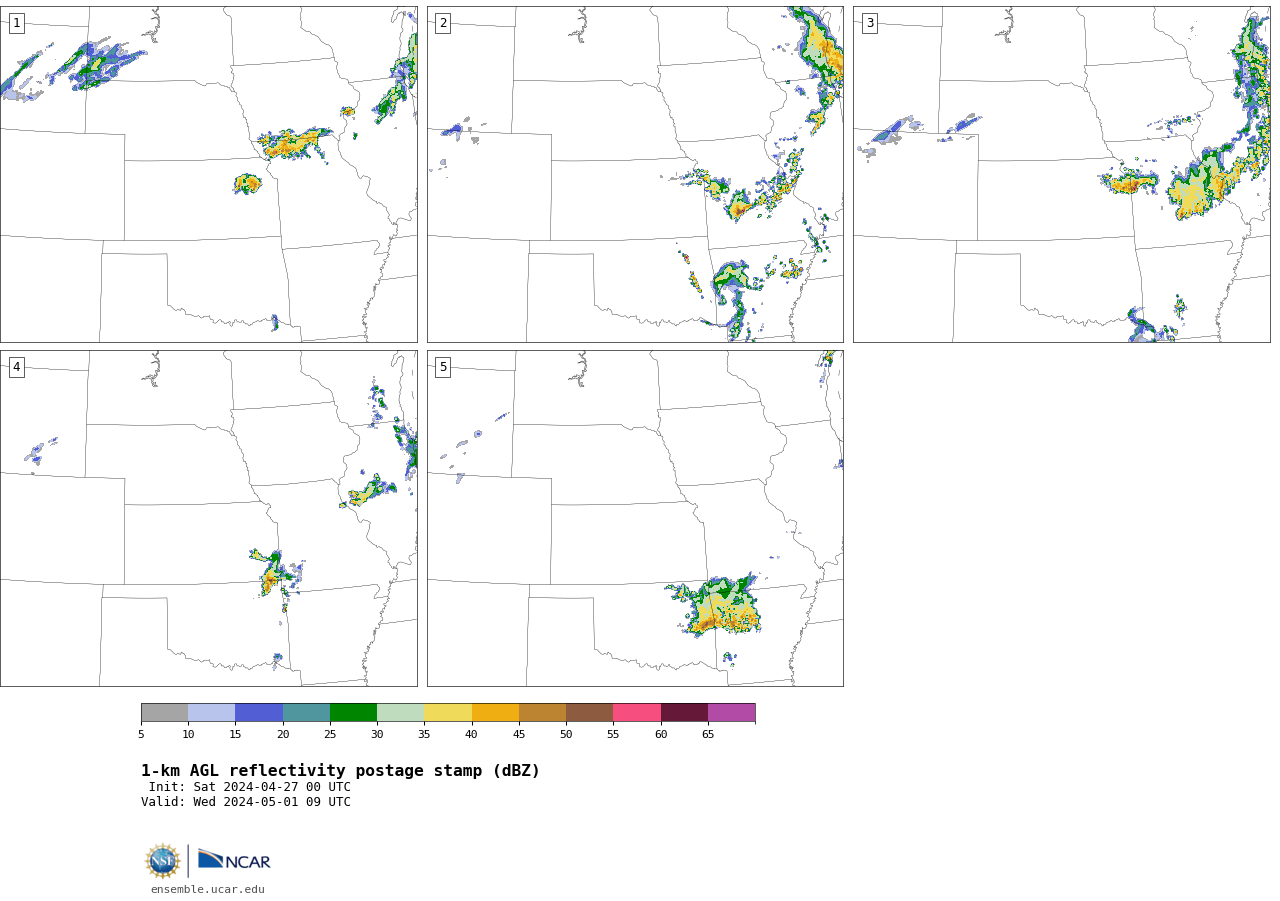Click the colorbar tick label 30
This screenshot has width=1280, height=901.
pos(377,735)
